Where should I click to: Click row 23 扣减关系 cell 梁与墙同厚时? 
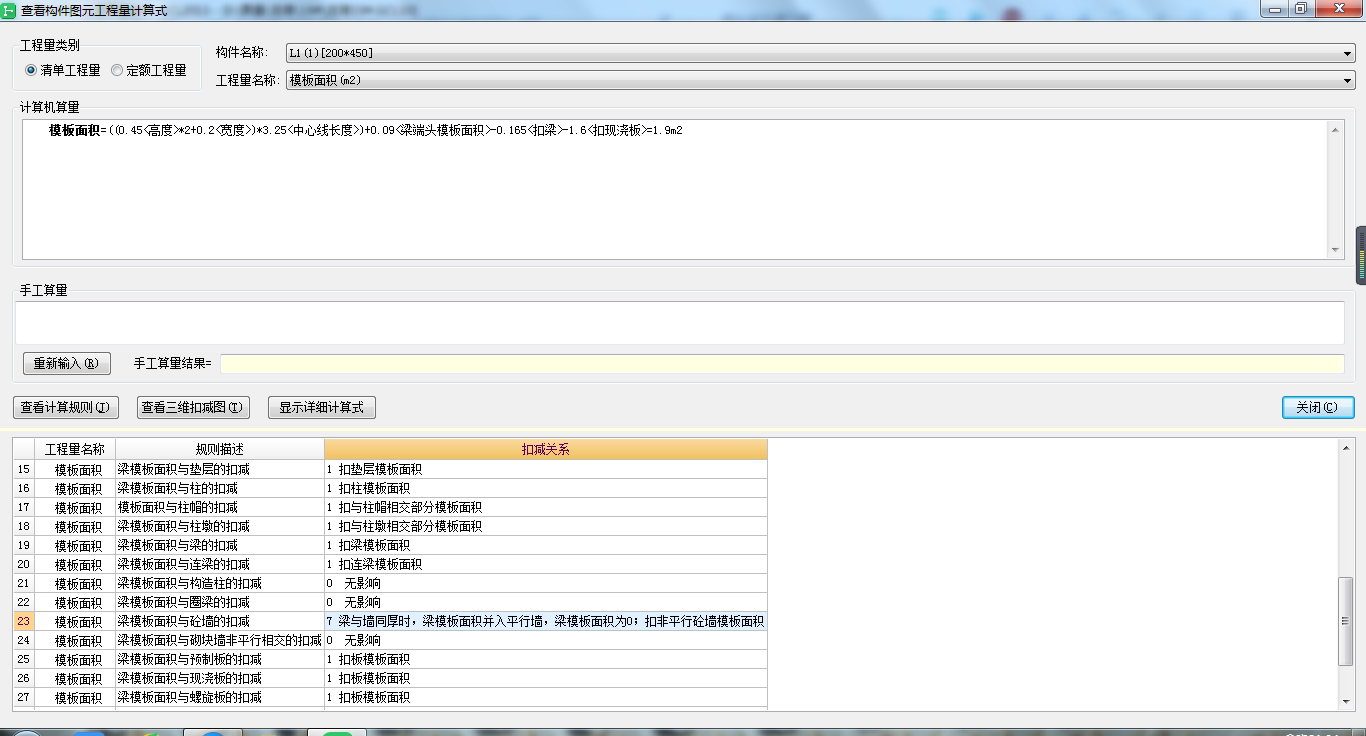pyautogui.click(x=546, y=621)
